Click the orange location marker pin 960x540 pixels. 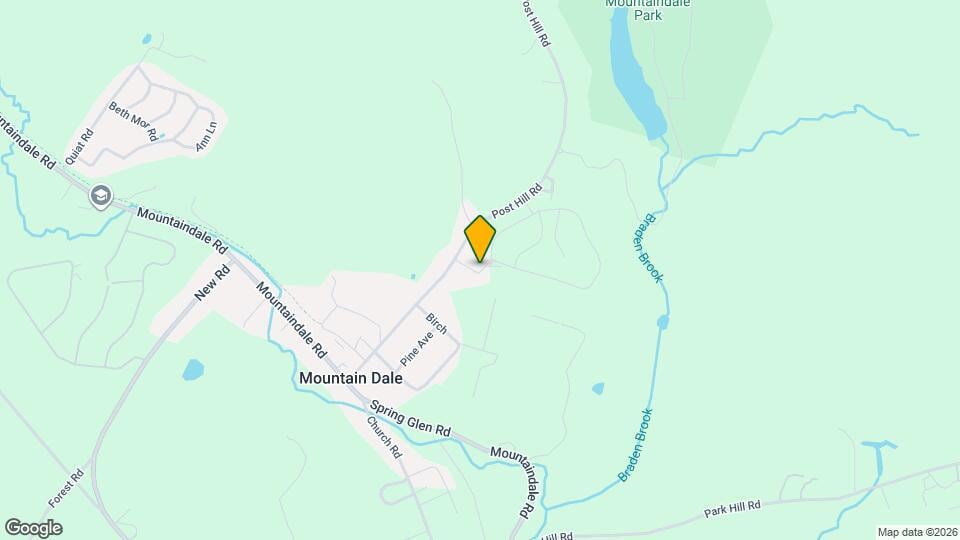(x=480, y=239)
